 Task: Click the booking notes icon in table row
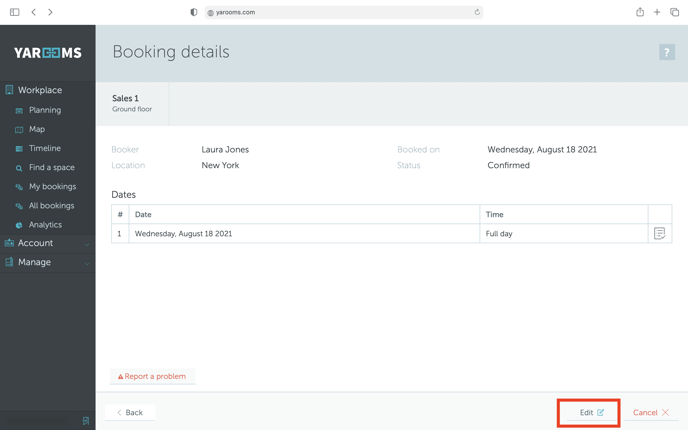click(x=659, y=233)
